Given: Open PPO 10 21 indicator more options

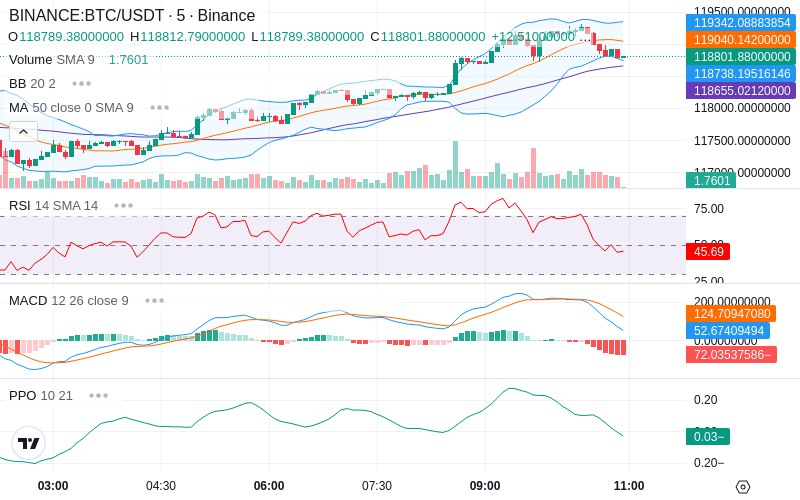Looking at the screenshot, I should [98, 395].
